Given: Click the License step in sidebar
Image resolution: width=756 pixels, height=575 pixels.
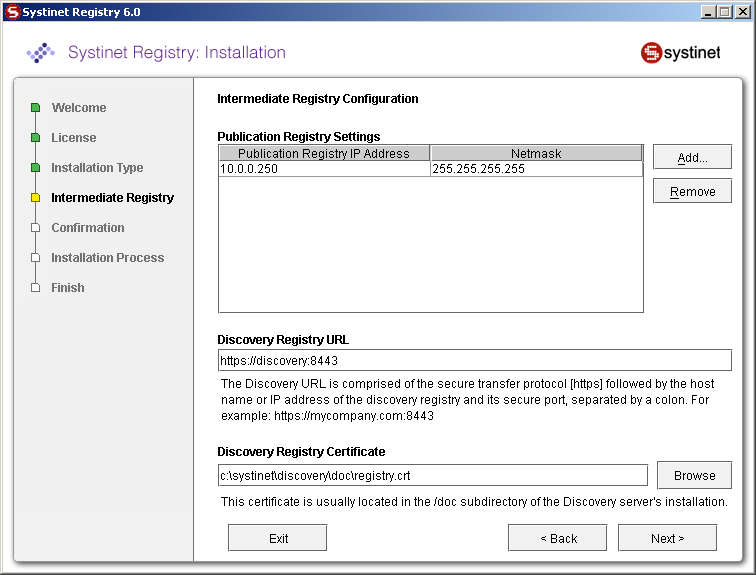Looking at the screenshot, I should pyautogui.click(x=74, y=138).
